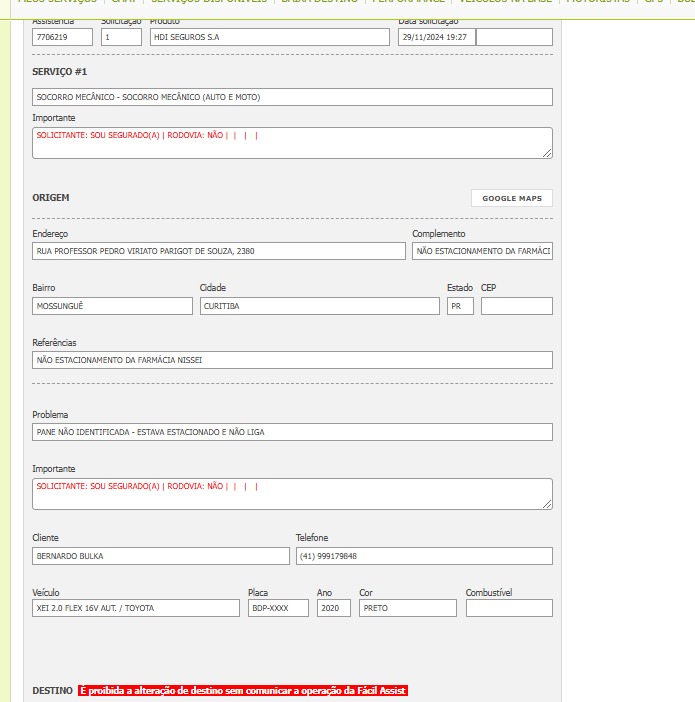Image resolution: width=695 pixels, height=702 pixels.
Task: Click the empty Combustível field
Action: pos(509,608)
